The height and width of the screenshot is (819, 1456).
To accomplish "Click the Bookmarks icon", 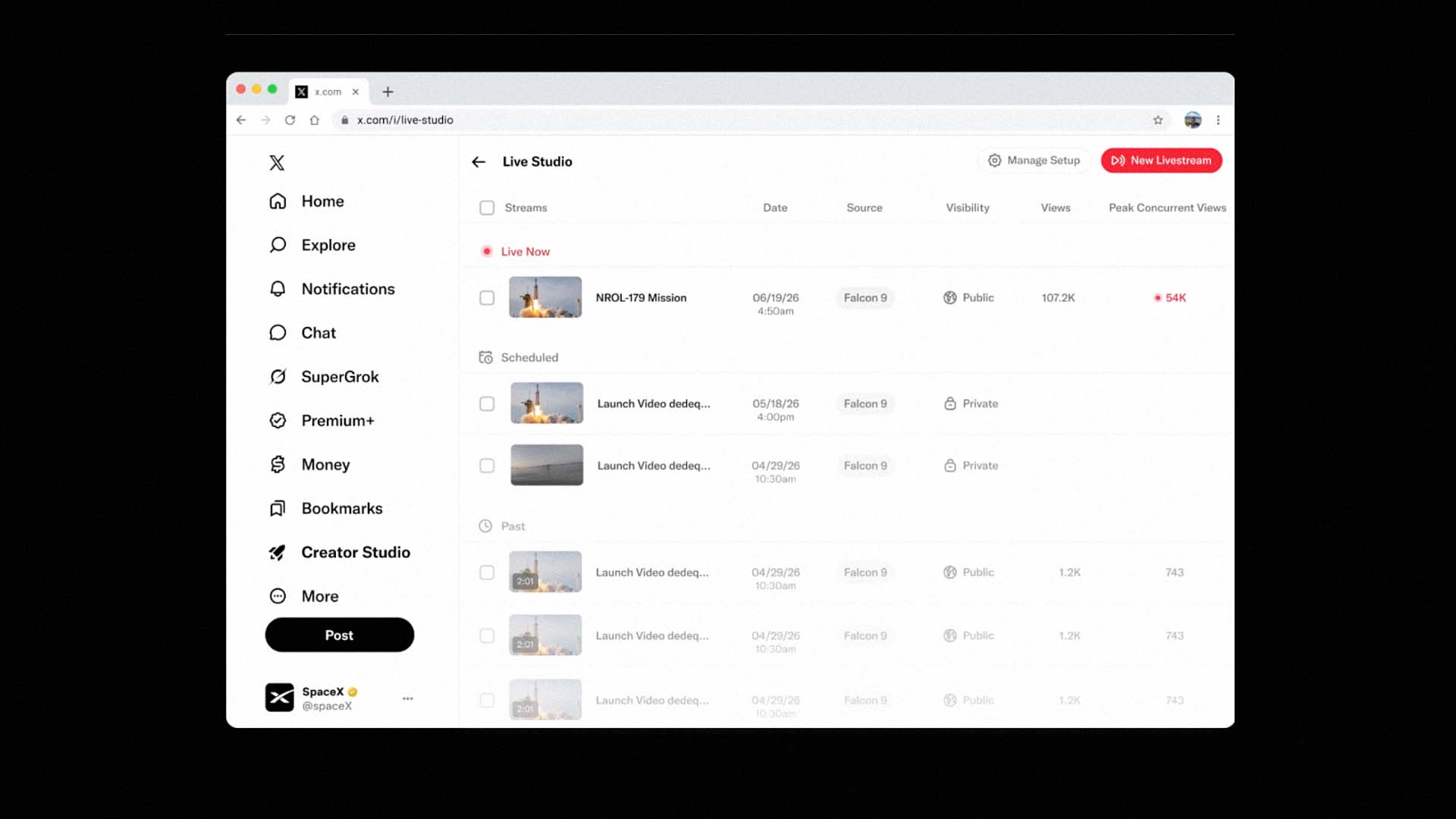I will (278, 508).
